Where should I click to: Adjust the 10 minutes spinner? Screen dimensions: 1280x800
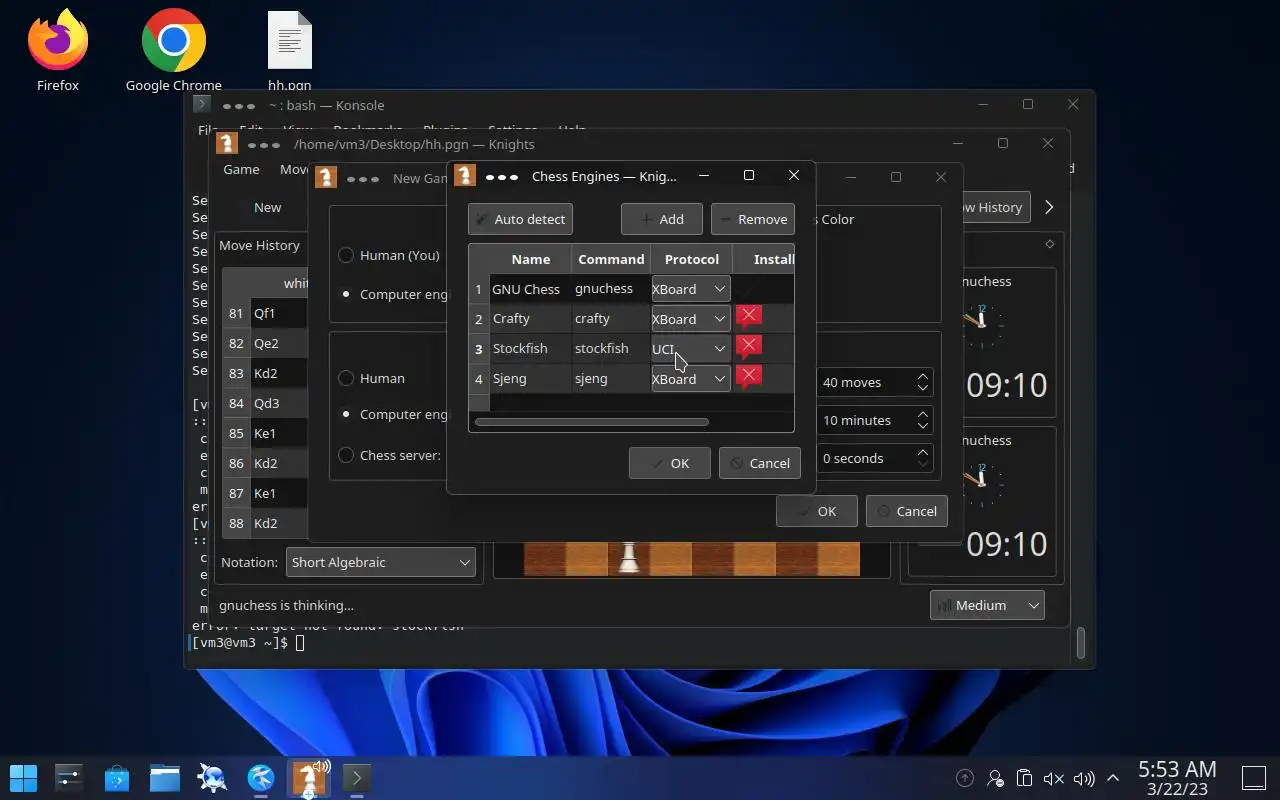click(875, 420)
